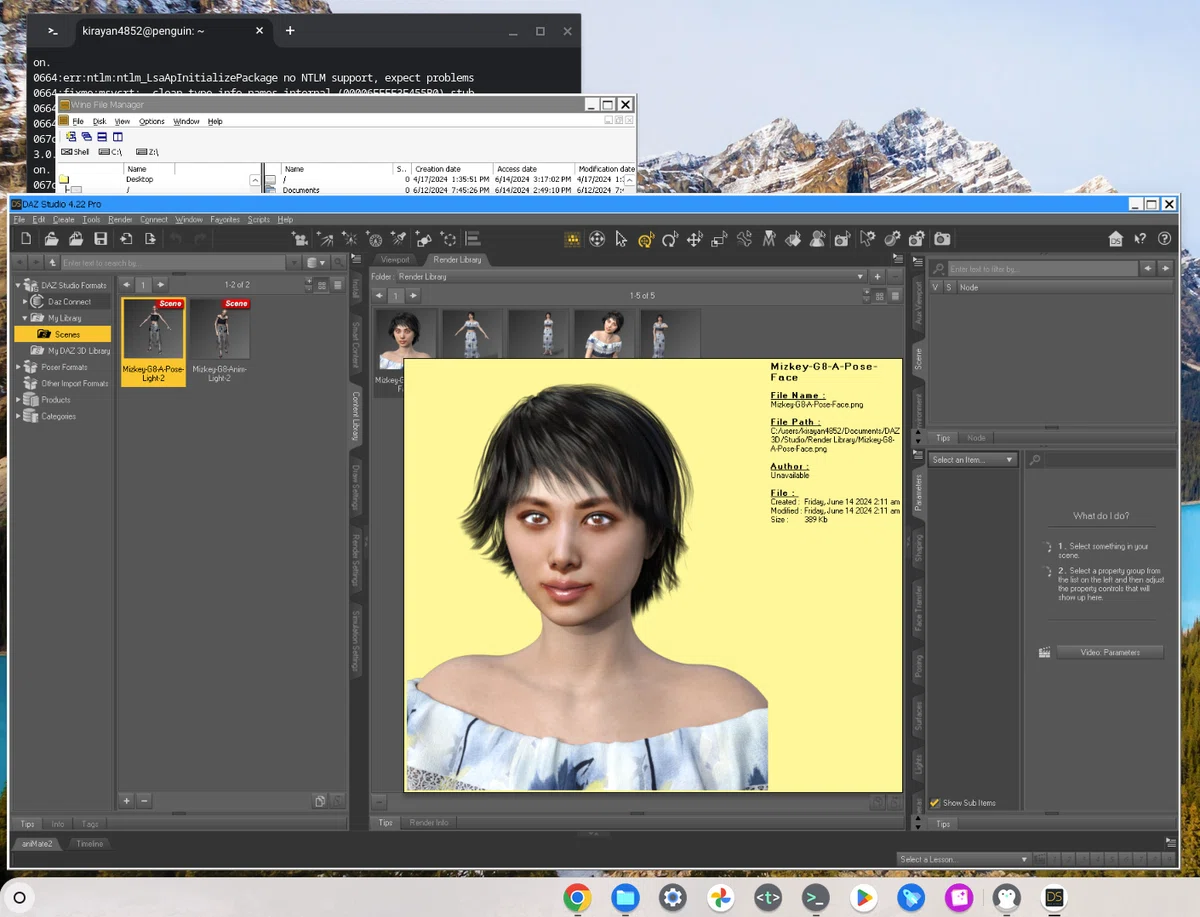This screenshot has height=917, width=1200.
Task: Toggle the Show Sub Items checkbox
Action: (935, 803)
